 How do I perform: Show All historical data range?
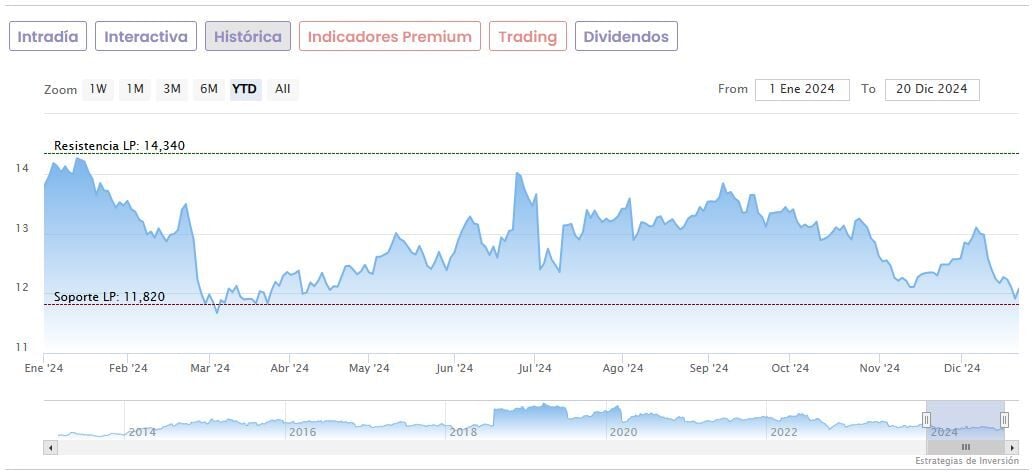(283, 89)
